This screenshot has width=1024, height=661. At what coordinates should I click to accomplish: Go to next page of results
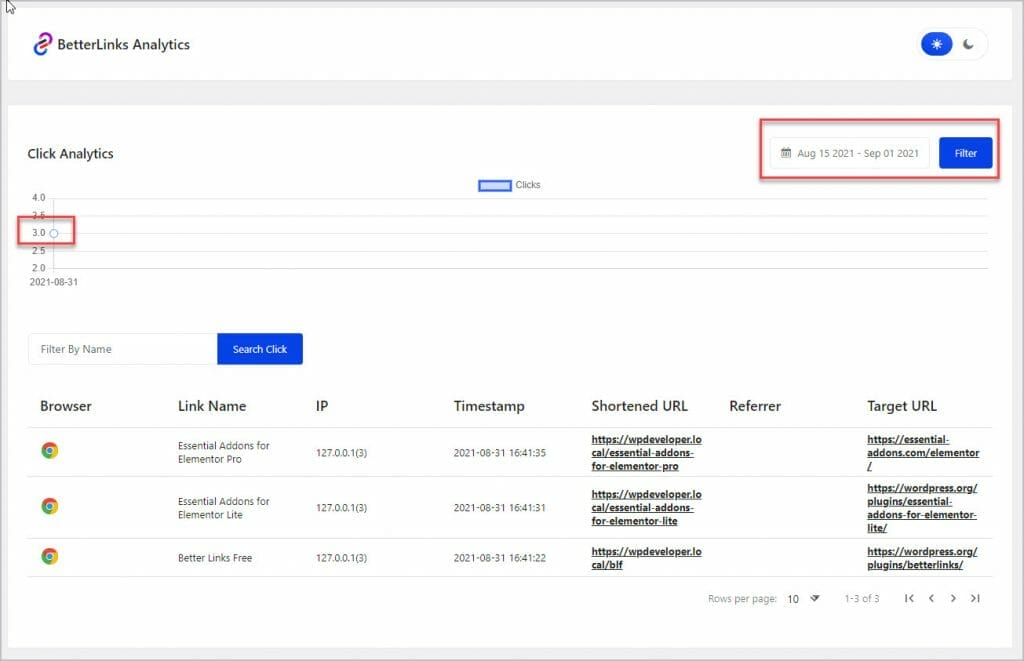[x=953, y=598]
